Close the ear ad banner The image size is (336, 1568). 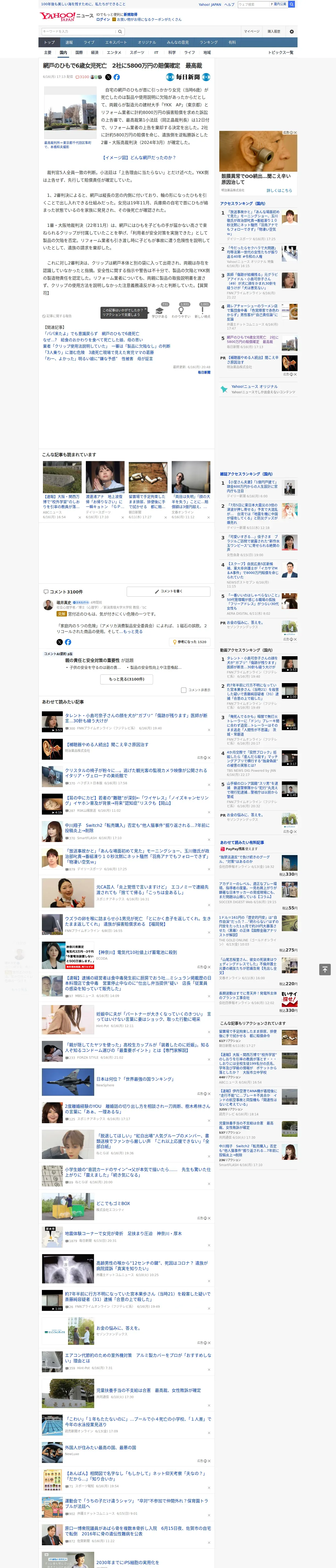click(295, 133)
